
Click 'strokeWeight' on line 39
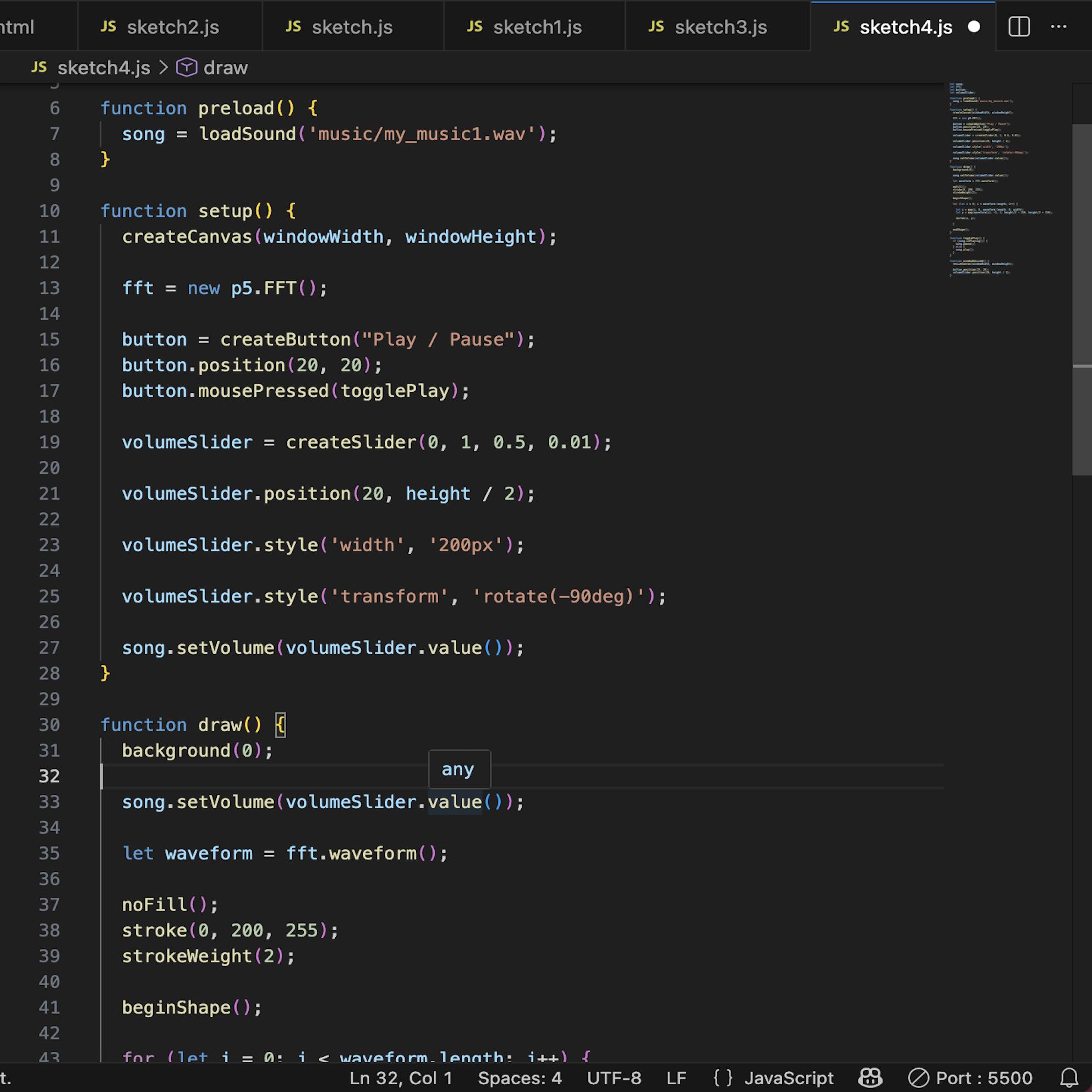click(x=187, y=956)
